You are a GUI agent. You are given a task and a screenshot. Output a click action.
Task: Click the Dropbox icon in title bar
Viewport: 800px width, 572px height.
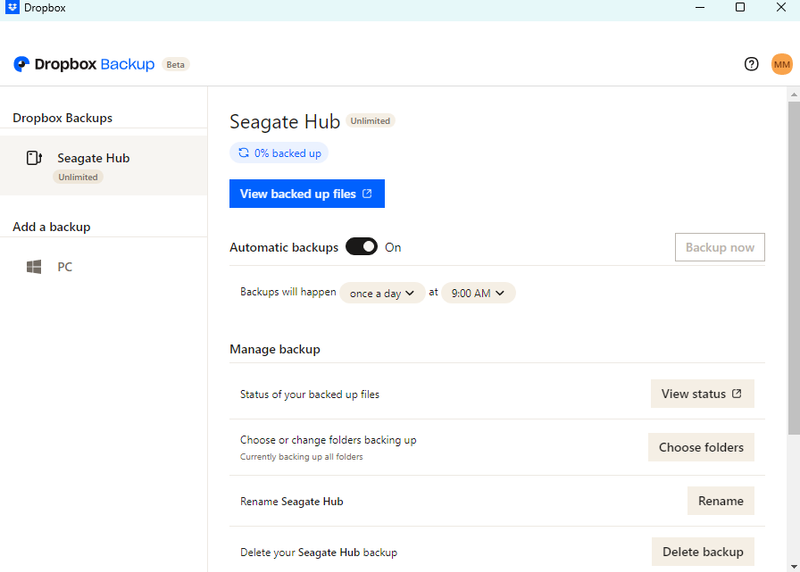pos(12,7)
